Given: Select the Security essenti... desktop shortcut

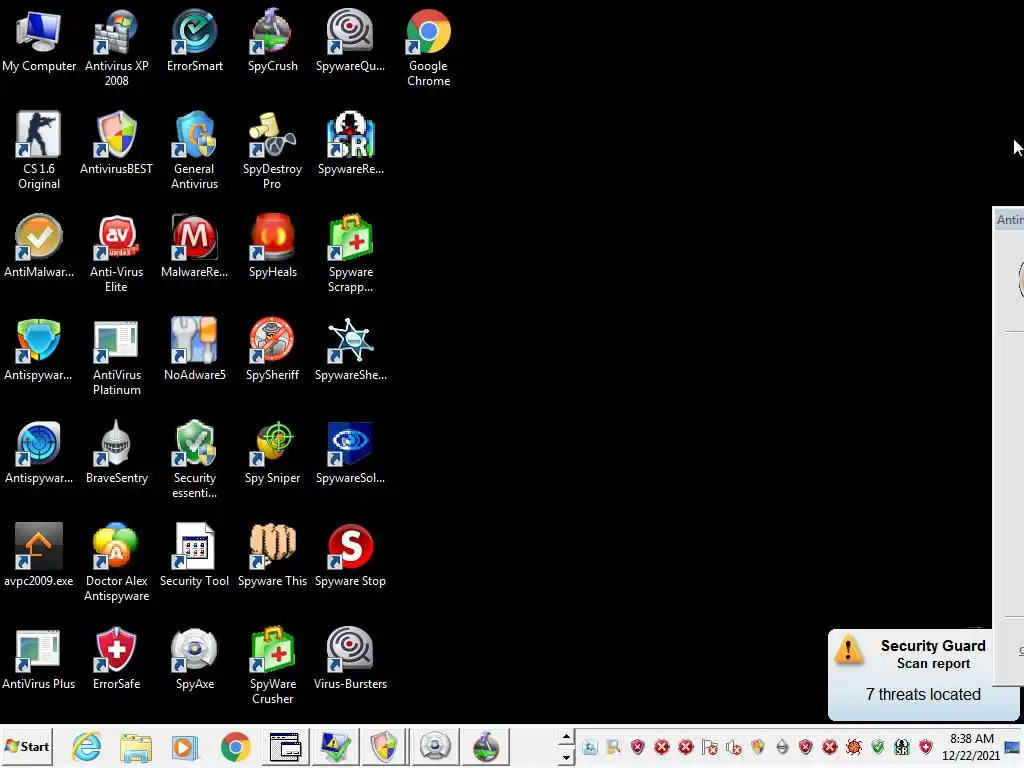Looking at the screenshot, I should tap(195, 460).
